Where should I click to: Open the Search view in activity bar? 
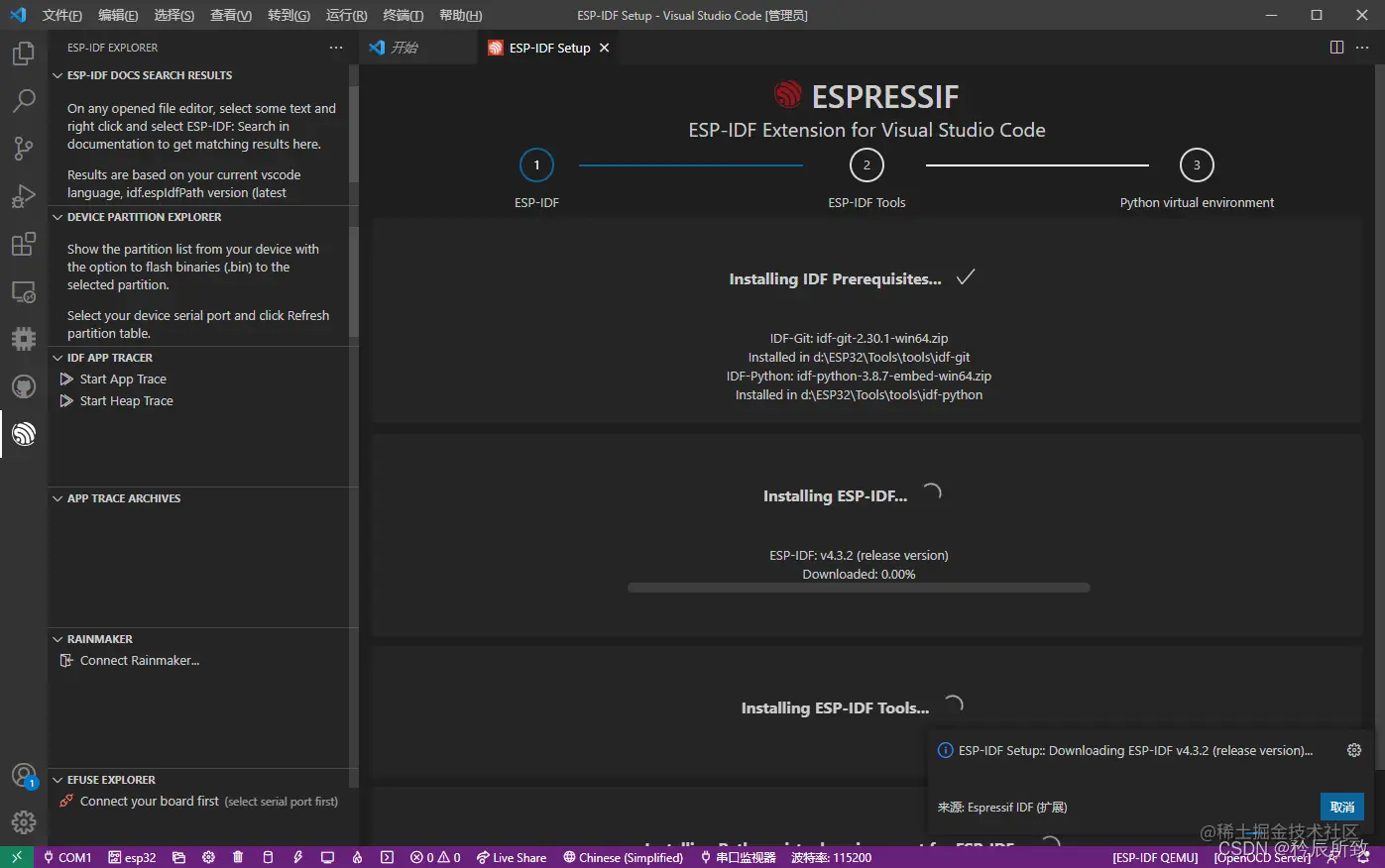click(x=24, y=101)
